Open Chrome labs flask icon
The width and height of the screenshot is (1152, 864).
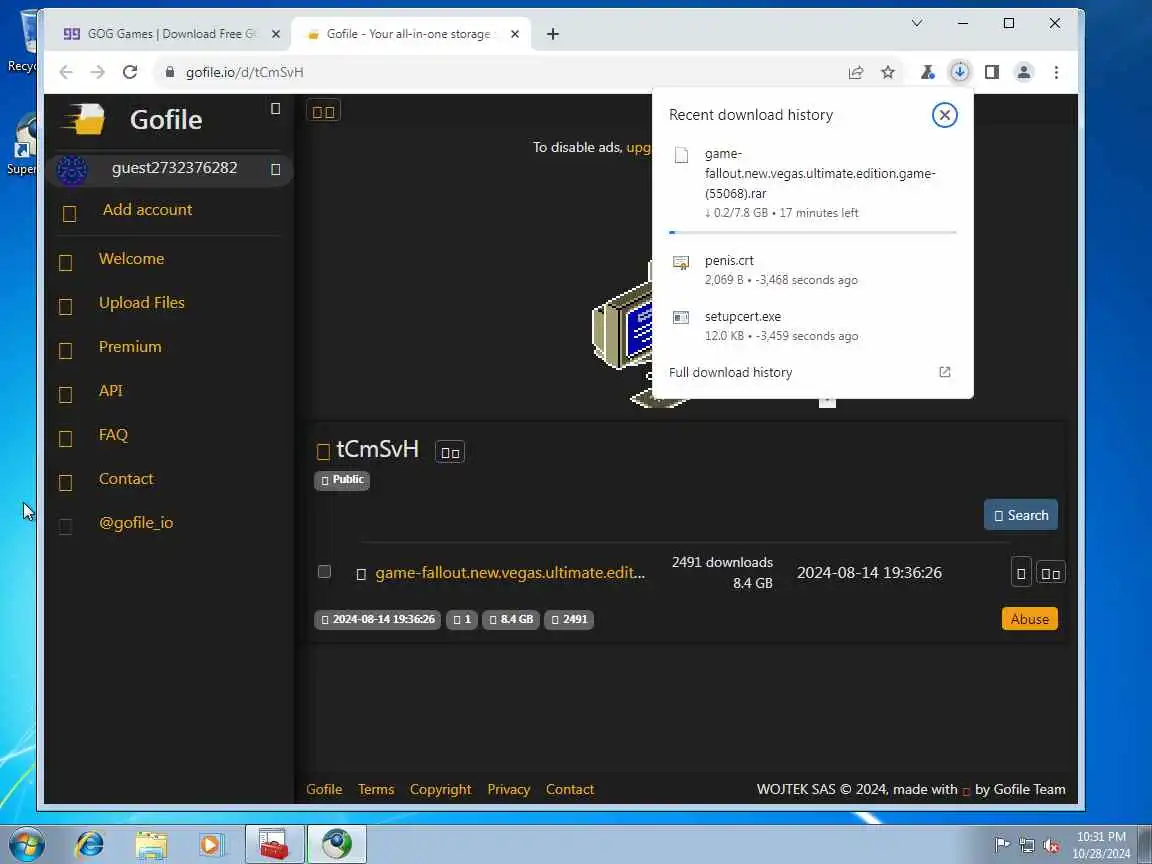click(x=927, y=72)
